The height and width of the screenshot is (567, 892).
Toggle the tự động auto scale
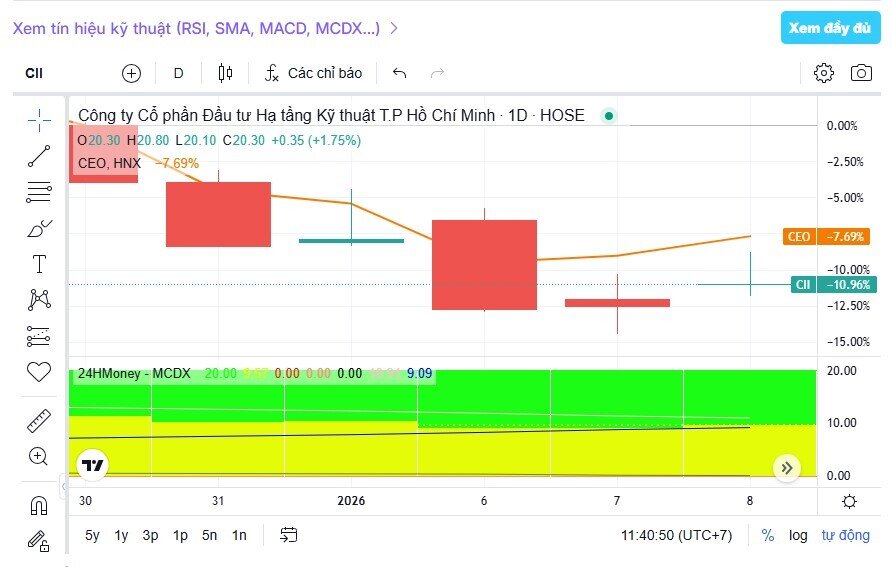845,535
